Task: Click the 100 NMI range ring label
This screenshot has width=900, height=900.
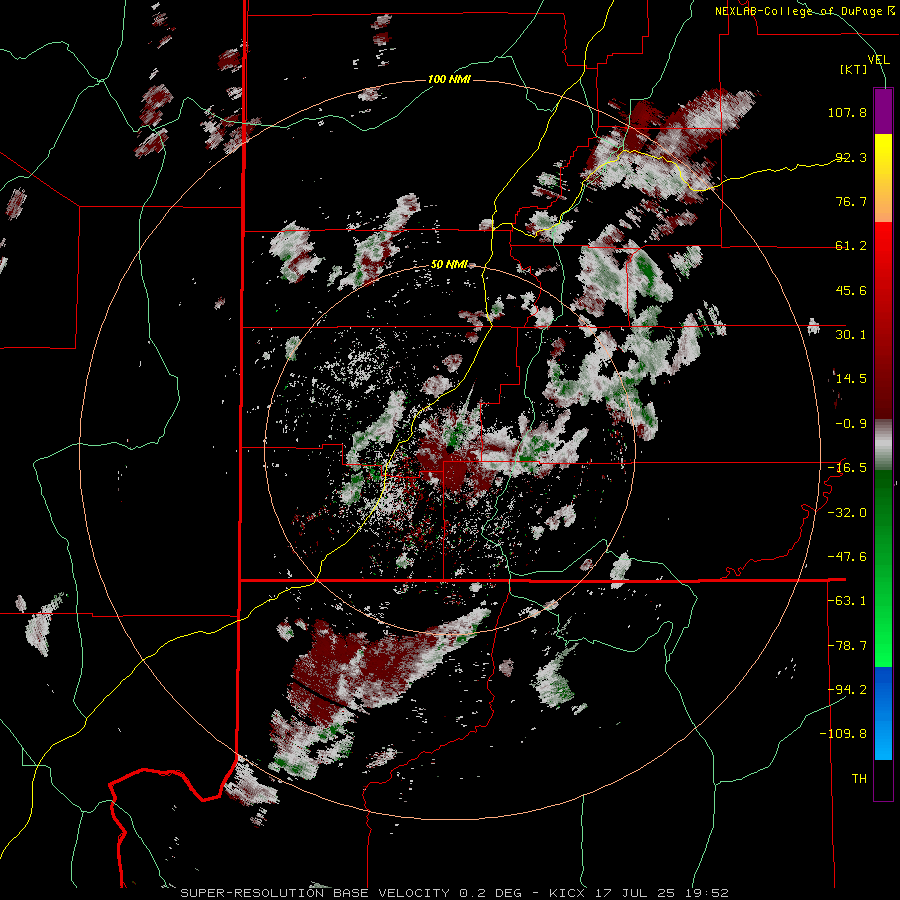Action: pos(449,79)
